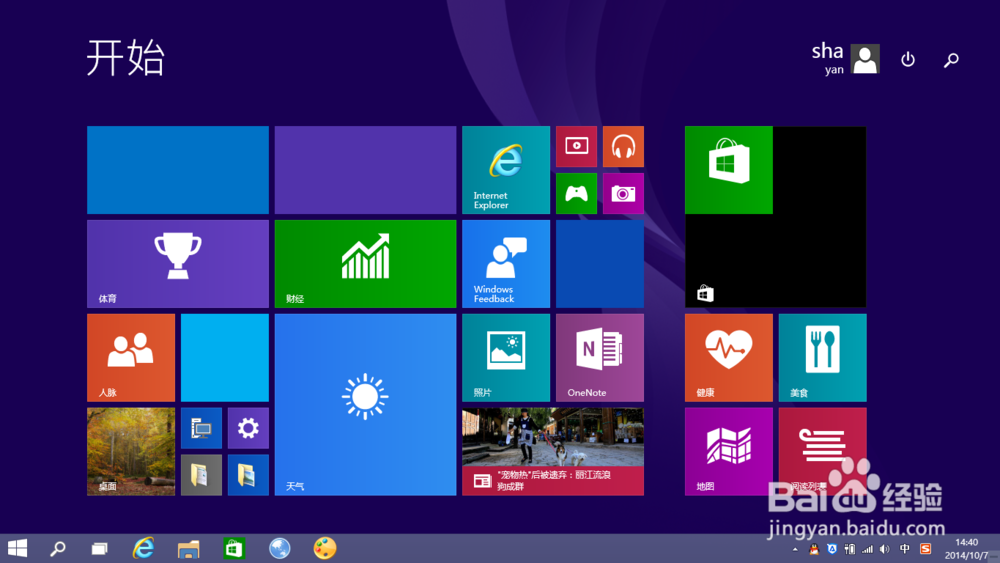Open the 桌面 Desktop tile with forest photo
The width and height of the screenshot is (1000, 563).
(x=131, y=451)
